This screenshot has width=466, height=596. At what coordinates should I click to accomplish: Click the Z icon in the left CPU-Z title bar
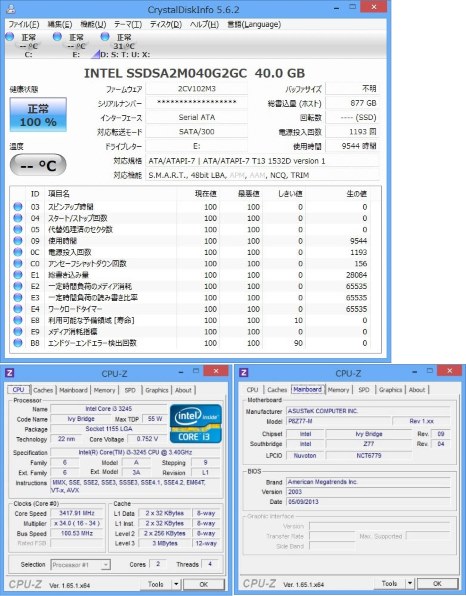10,373
